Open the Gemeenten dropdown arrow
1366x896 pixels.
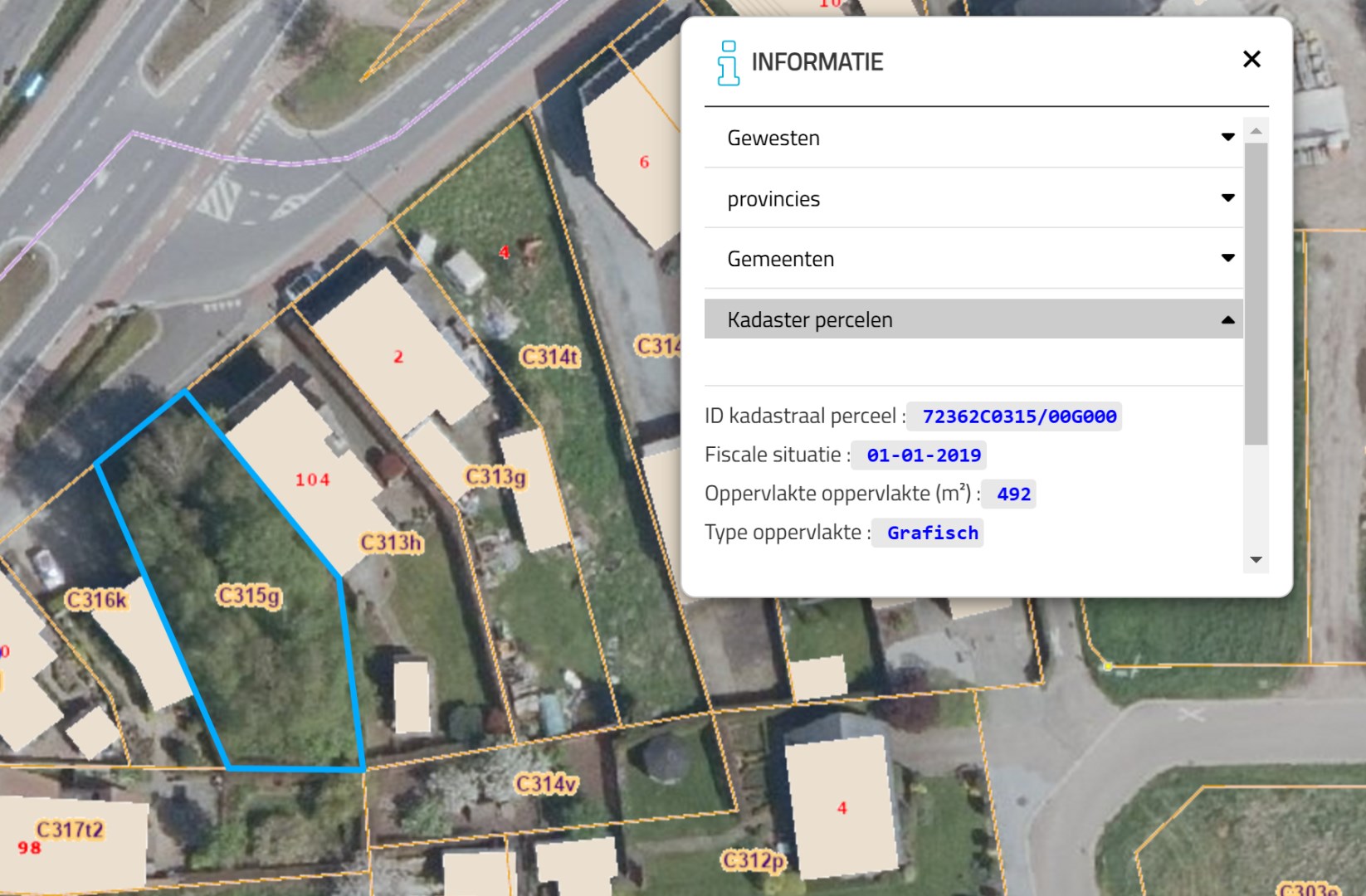(1227, 259)
